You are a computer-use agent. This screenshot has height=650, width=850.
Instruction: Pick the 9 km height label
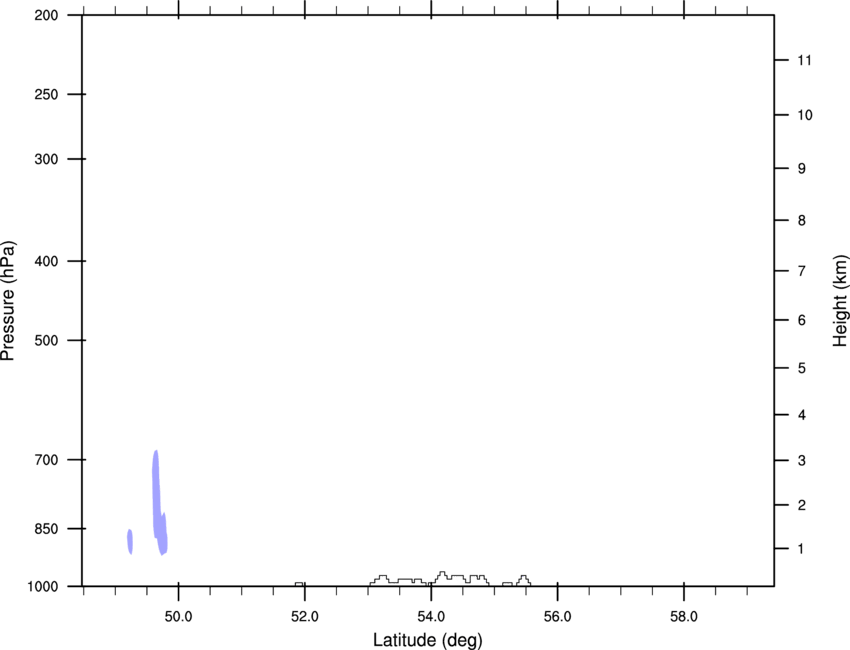pos(801,169)
